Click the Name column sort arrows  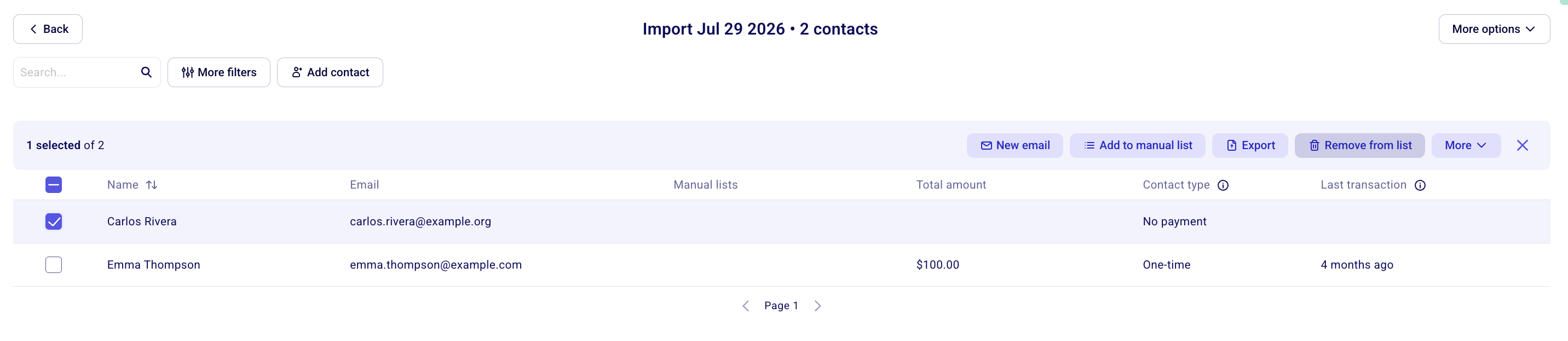tap(152, 185)
